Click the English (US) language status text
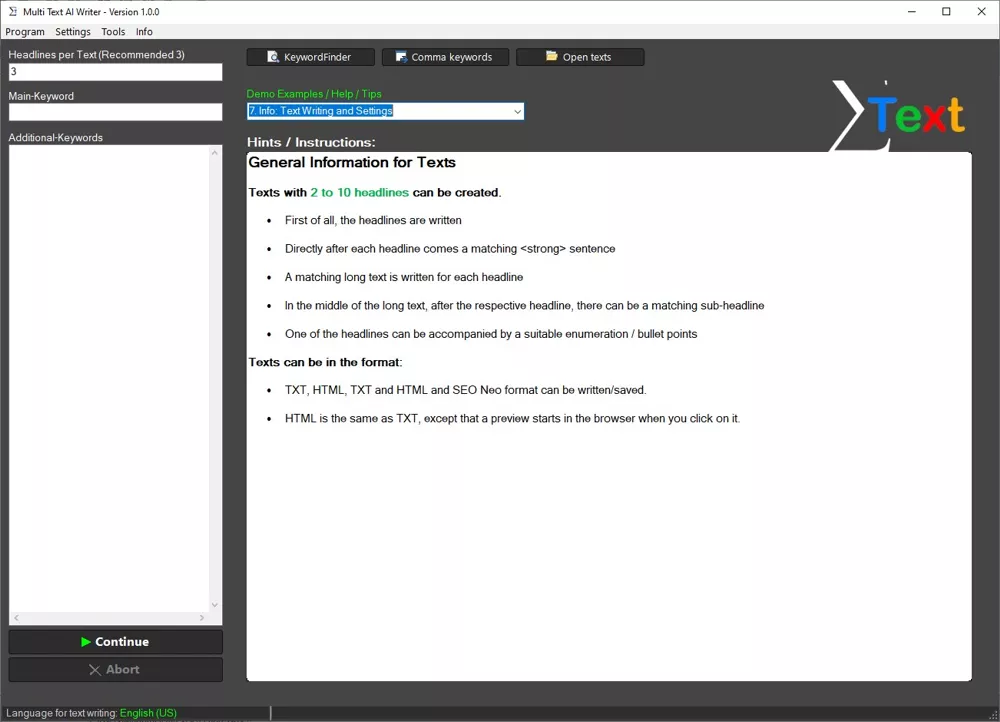This screenshot has height=722, width=1000. (148, 713)
